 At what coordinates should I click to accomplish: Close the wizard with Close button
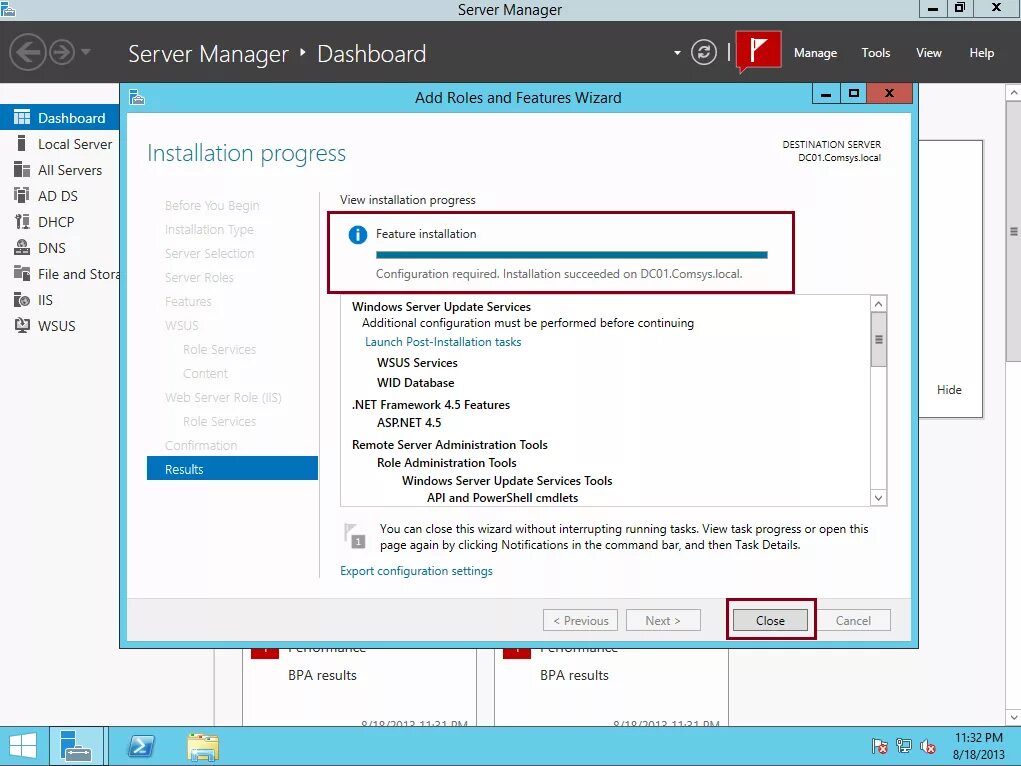[x=770, y=621]
